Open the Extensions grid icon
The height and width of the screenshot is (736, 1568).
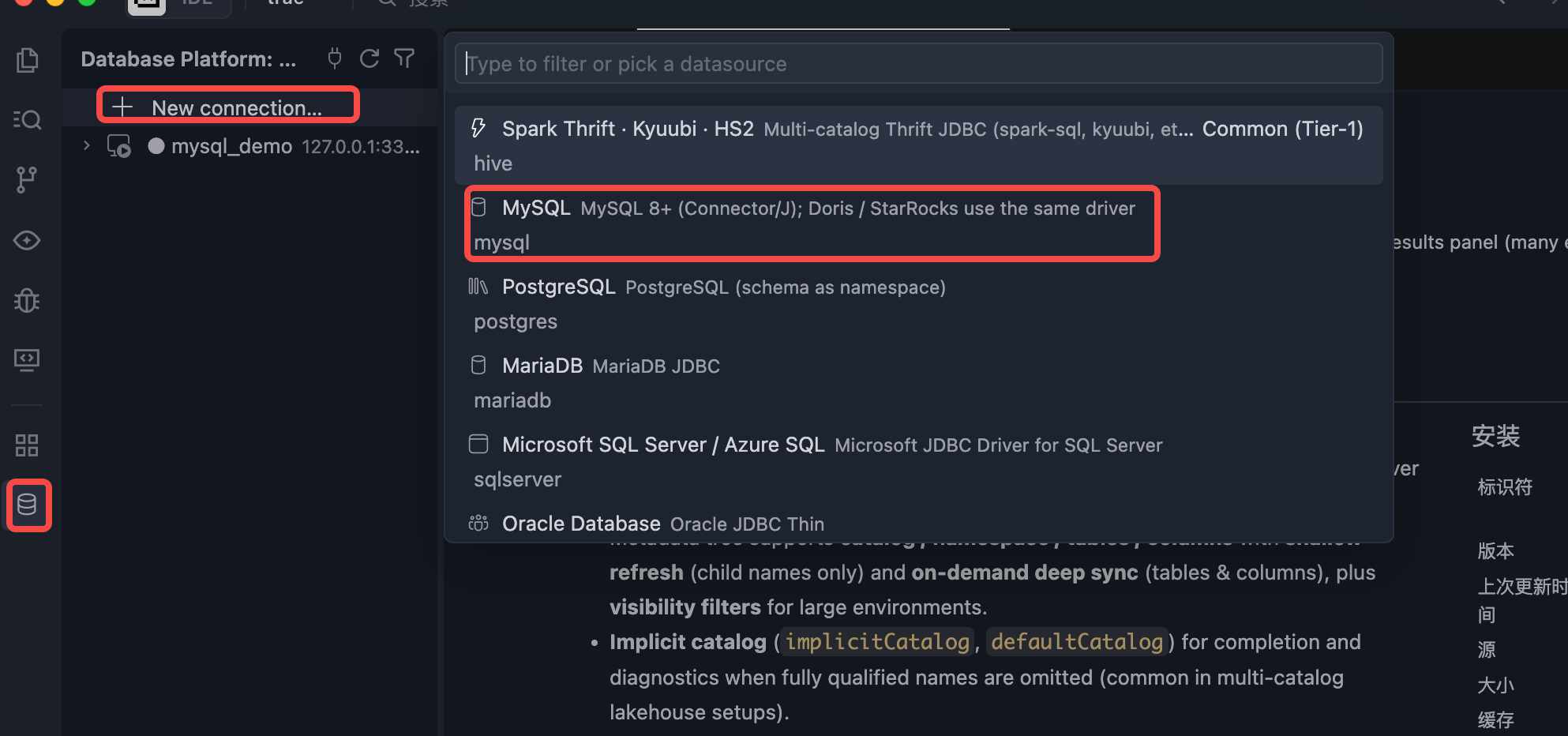(x=28, y=445)
